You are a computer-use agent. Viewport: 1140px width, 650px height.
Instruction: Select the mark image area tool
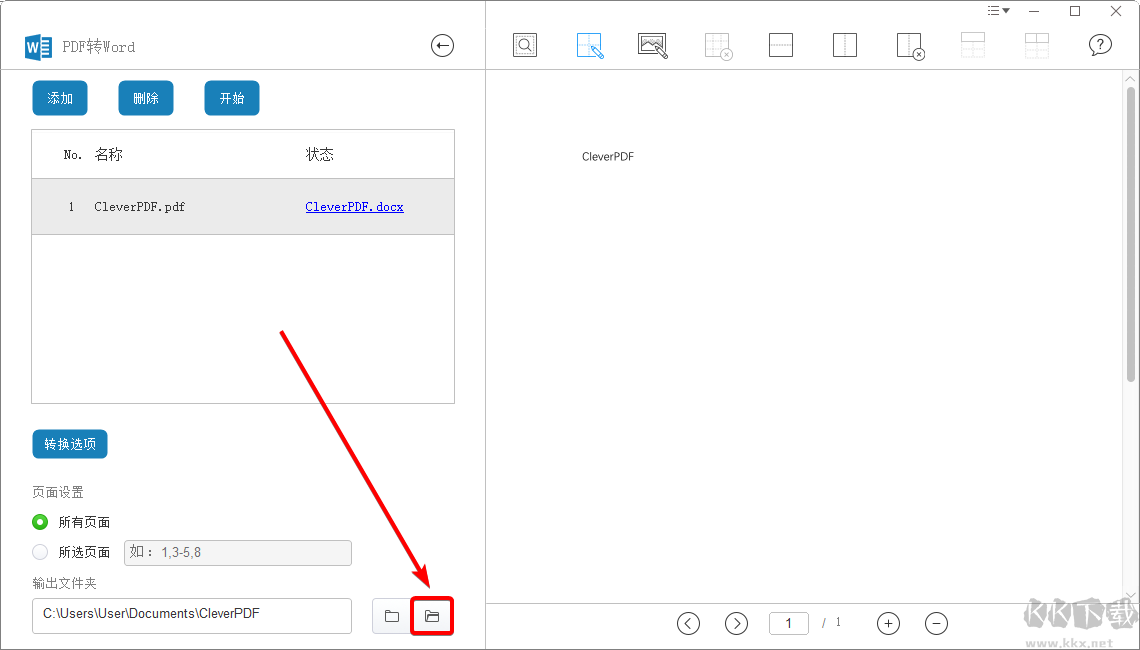(653, 45)
